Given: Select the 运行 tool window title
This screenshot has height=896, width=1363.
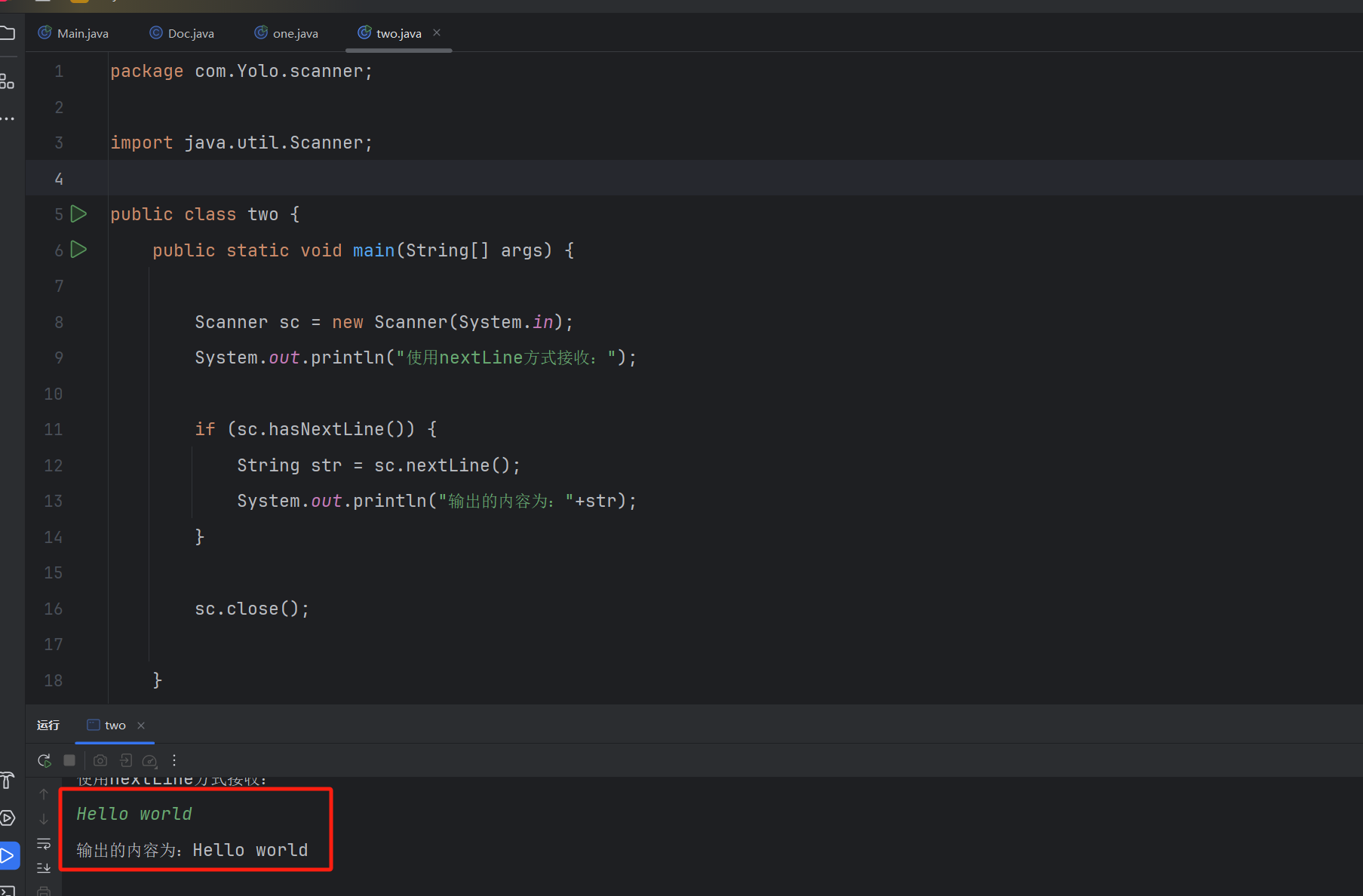Looking at the screenshot, I should point(48,725).
